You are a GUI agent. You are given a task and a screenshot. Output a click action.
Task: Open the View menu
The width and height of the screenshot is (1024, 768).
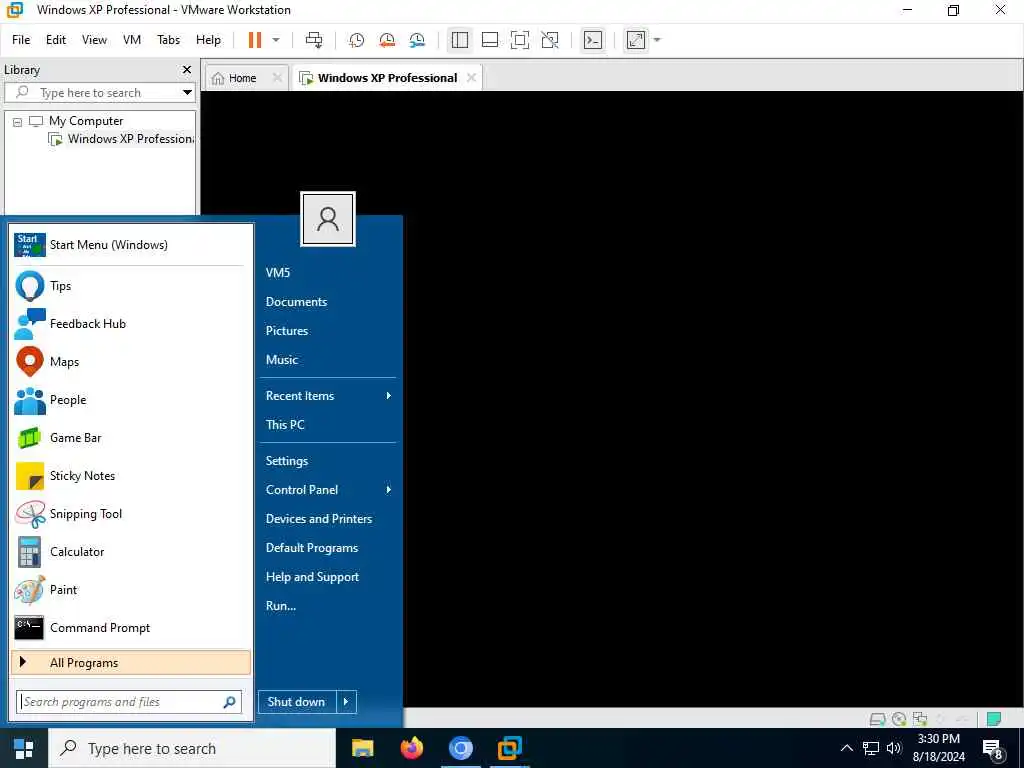pyautogui.click(x=94, y=40)
